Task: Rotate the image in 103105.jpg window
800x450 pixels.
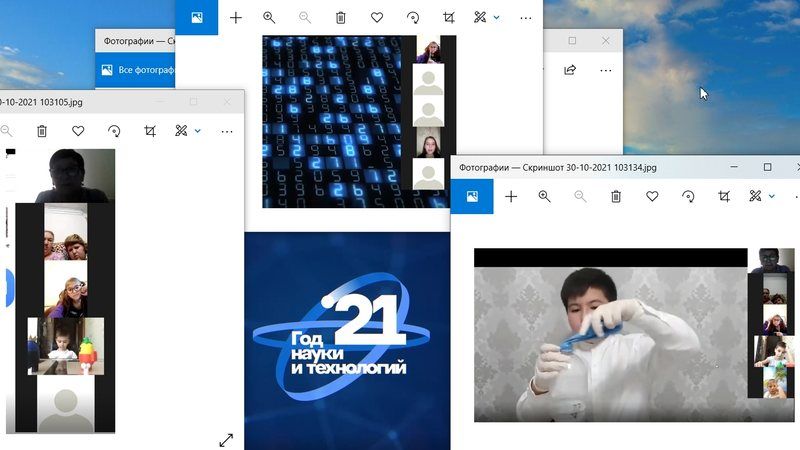Action: [x=114, y=131]
